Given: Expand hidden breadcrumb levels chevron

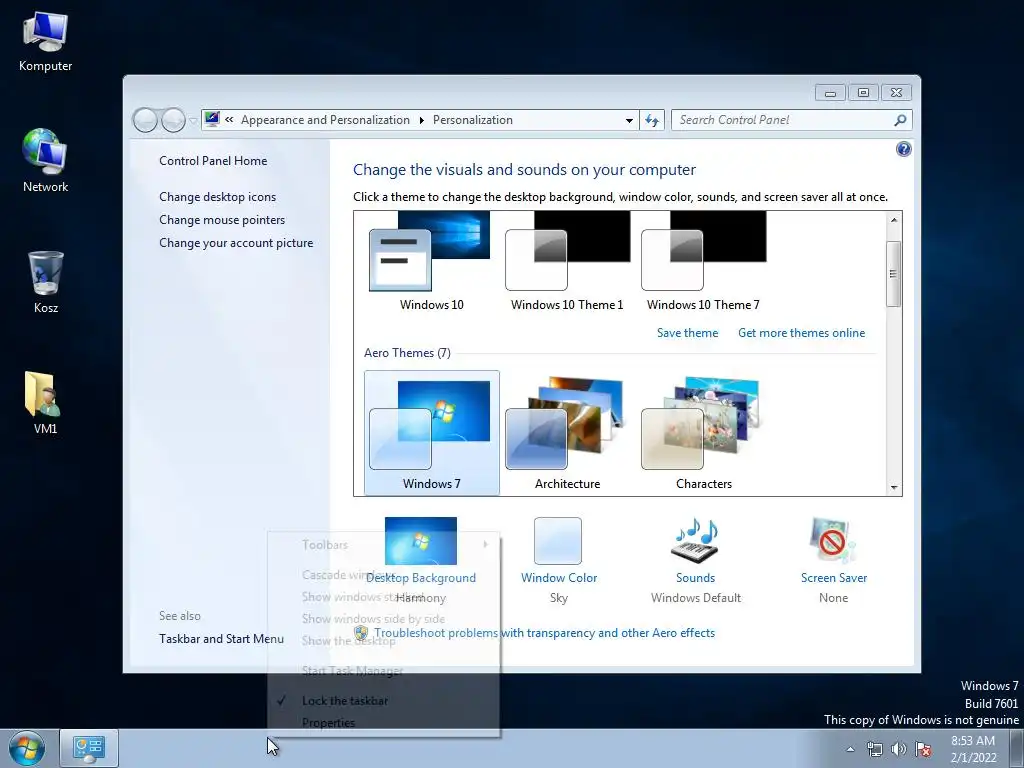Looking at the screenshot, I should [229, 120].
